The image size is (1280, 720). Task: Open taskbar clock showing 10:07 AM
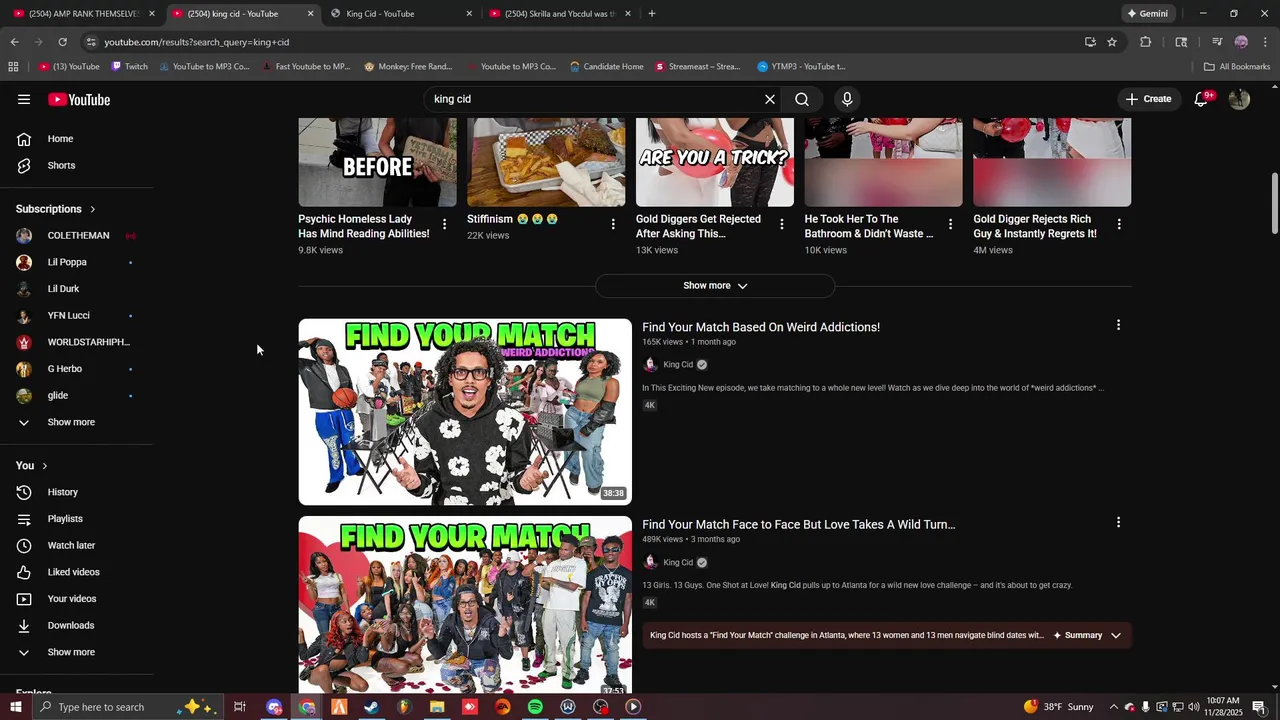pyautogui.click(x=1223, y=707)
